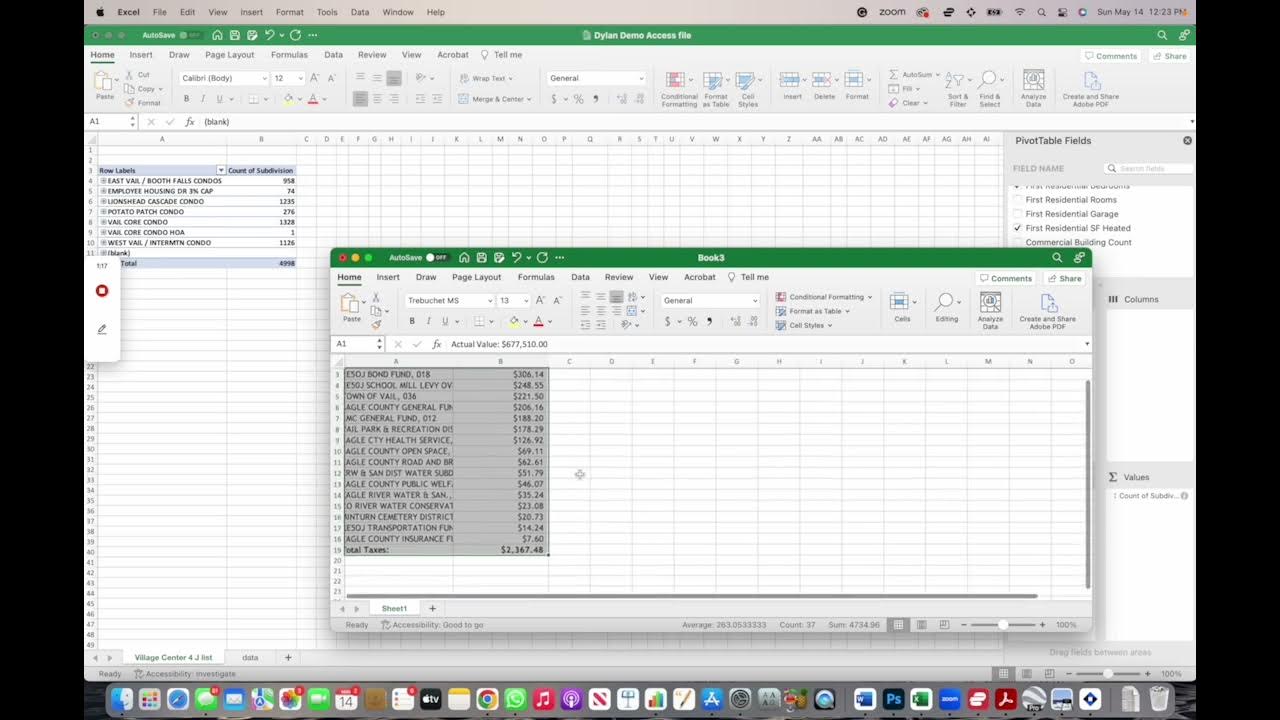Open Formulas tab in Book3 window
Image resolution: width=1280 pixels, height=720 pixels.
[535, 277]
